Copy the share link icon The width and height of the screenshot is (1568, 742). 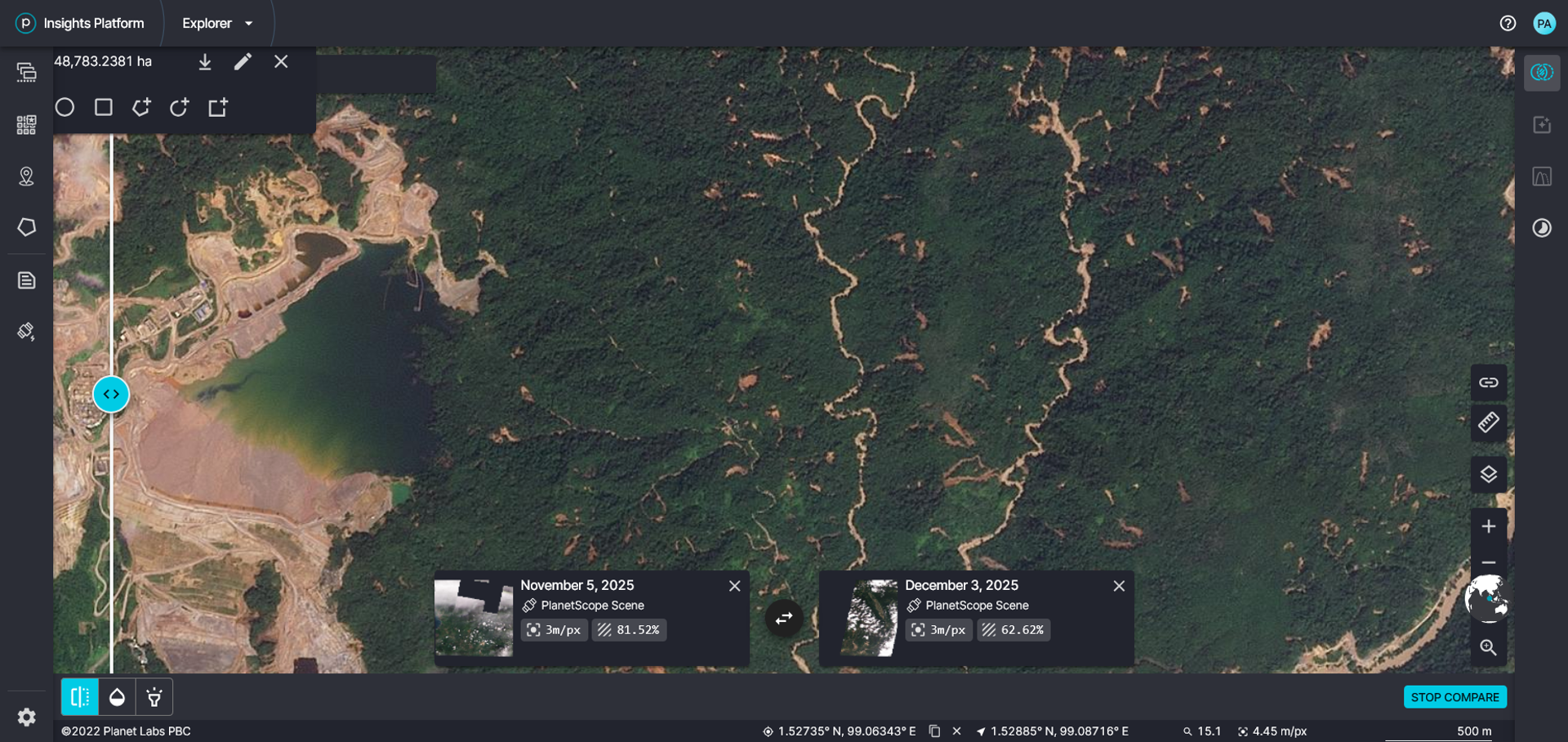[x=1489, y=382]
